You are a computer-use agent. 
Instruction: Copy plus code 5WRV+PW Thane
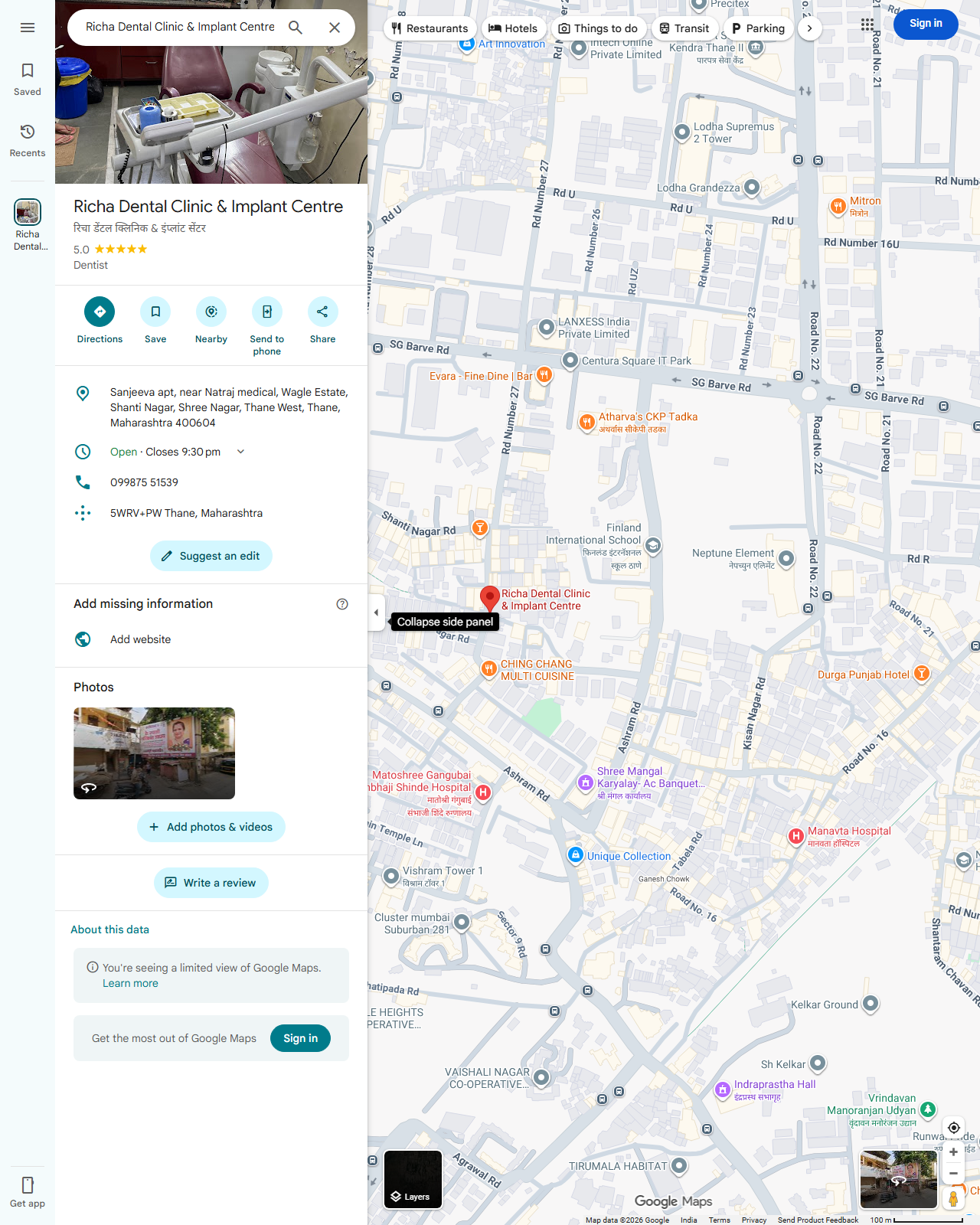point(211,513)
